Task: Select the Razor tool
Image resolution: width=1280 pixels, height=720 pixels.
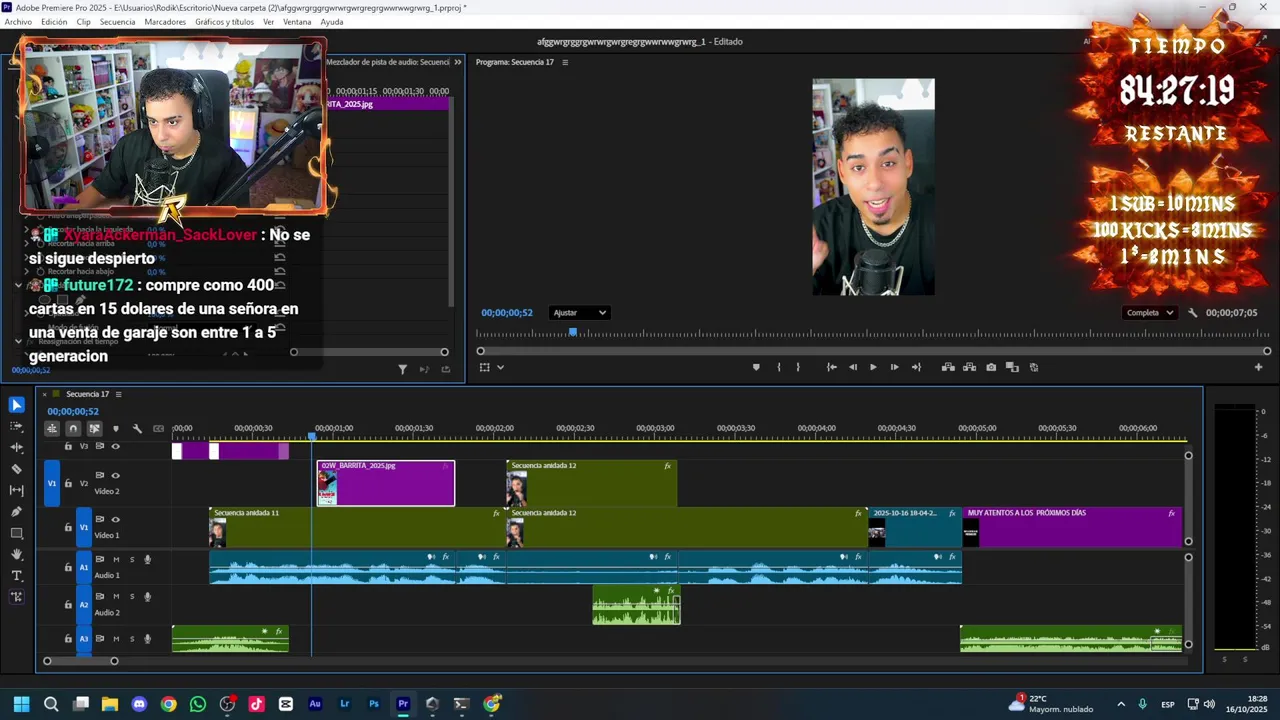Action: pos(17,469)
